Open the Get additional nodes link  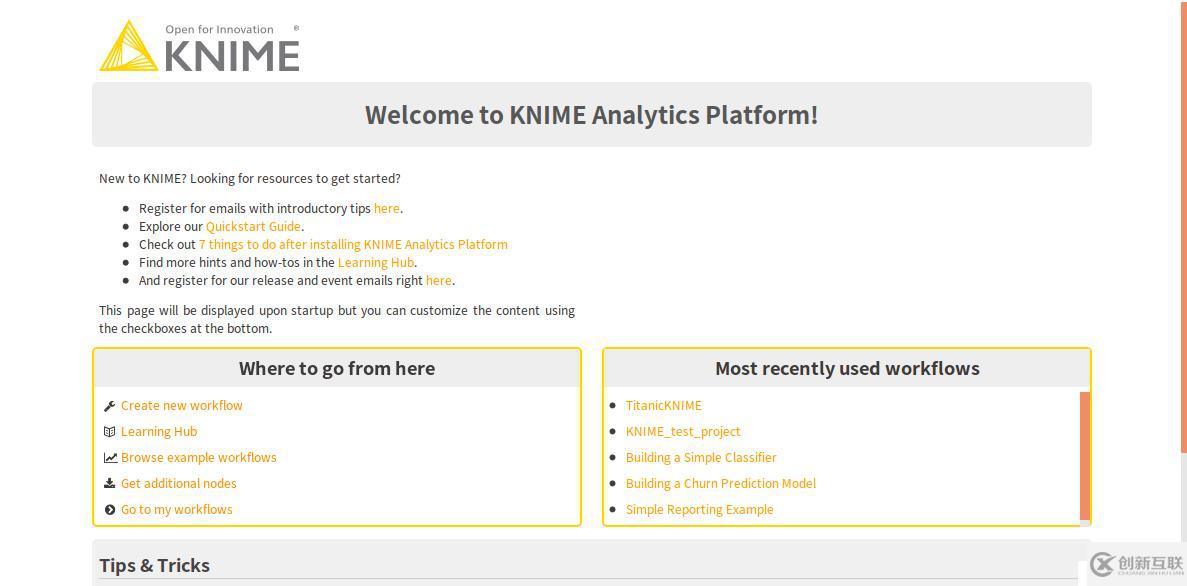click(179, 484)
